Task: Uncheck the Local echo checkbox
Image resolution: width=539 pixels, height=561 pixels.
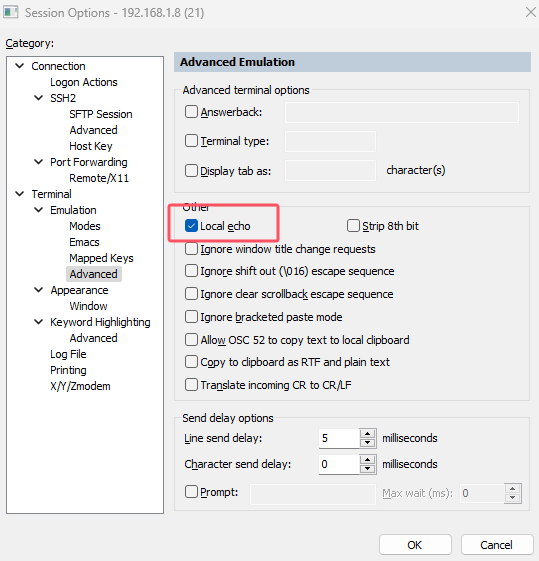Action: (x=191, y=226)
